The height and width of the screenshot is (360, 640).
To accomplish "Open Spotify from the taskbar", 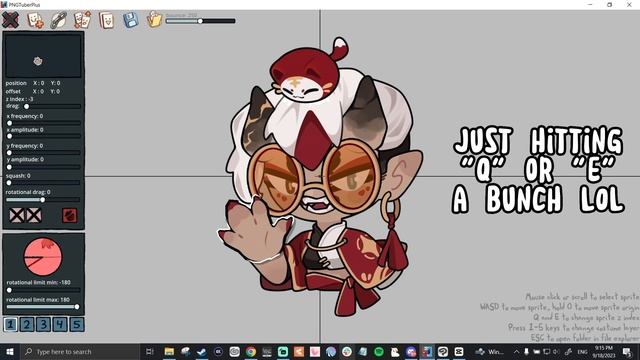I will click(379, 351).
